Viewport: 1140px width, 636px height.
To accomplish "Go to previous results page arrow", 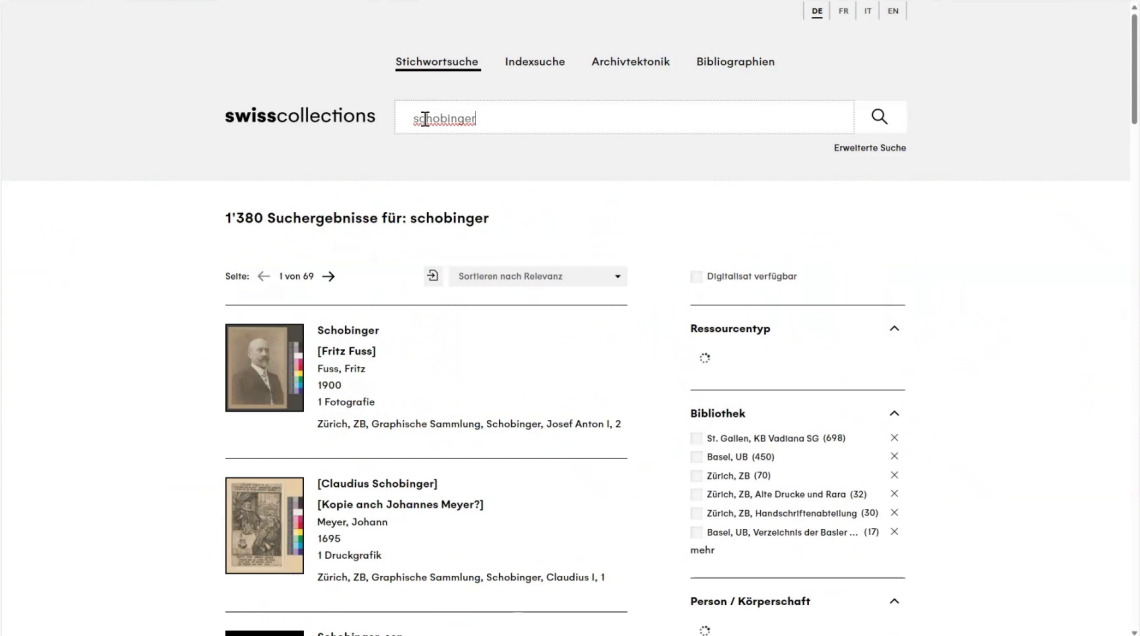I will [x=264, y=277].
